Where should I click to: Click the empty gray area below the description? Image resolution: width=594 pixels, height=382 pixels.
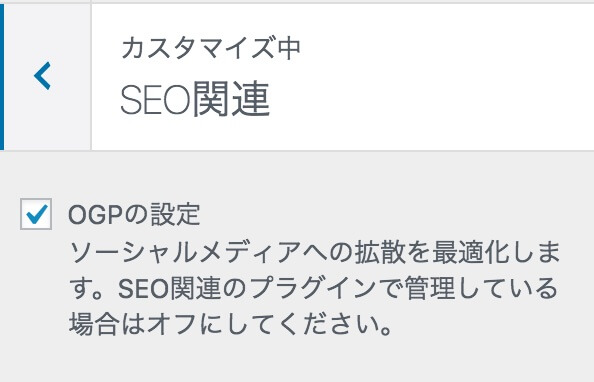pos(297,362)
